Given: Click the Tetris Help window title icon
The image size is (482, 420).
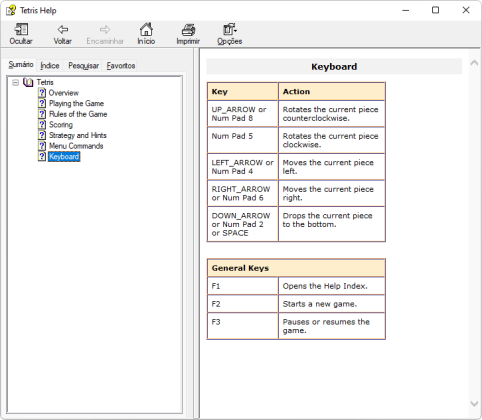Looking at the screenshot, I should 11,10.
